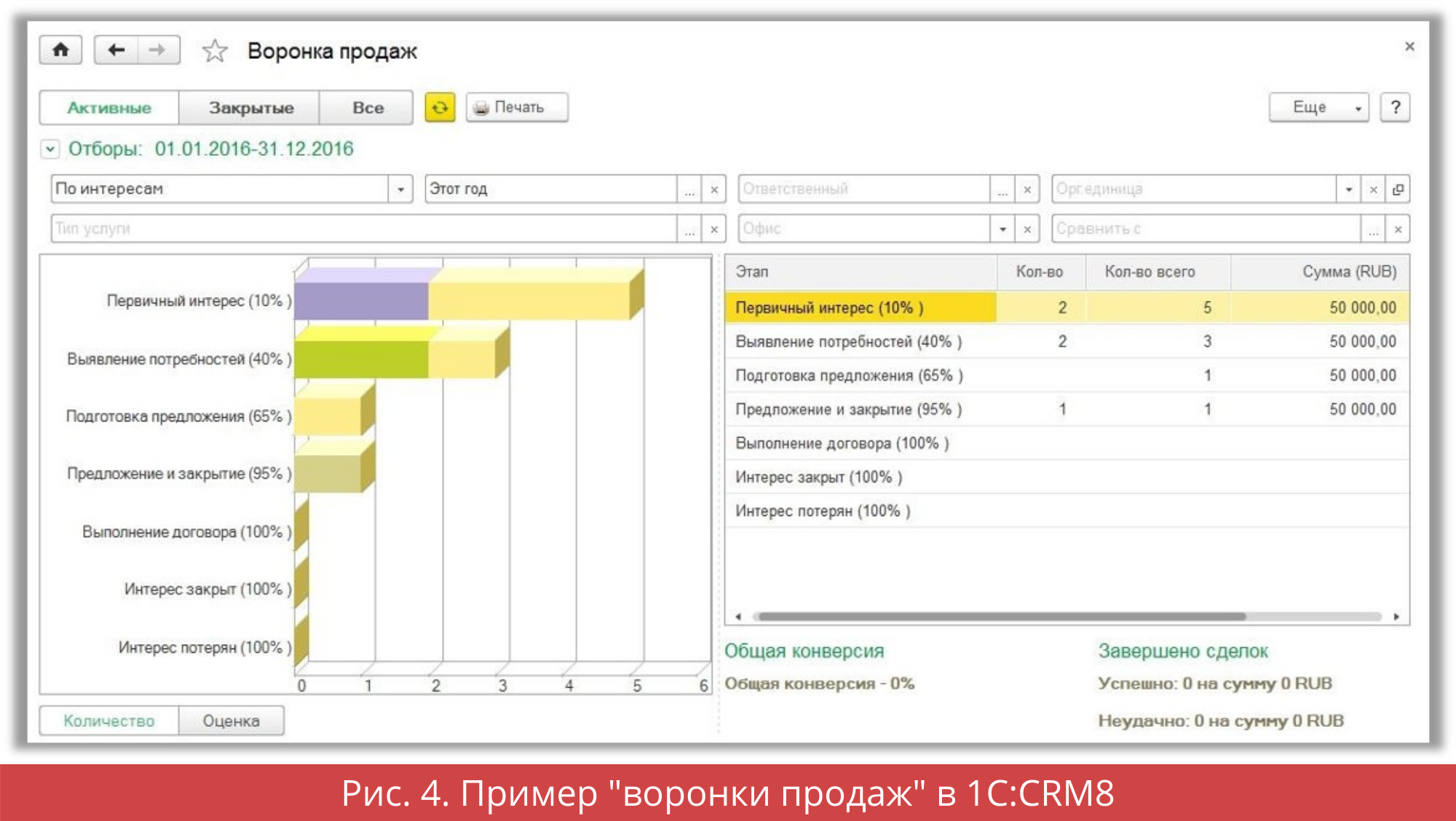Clear the Этот год period field
The height and width of the screenshot is (821, 1456).
(x=714, y=189)
